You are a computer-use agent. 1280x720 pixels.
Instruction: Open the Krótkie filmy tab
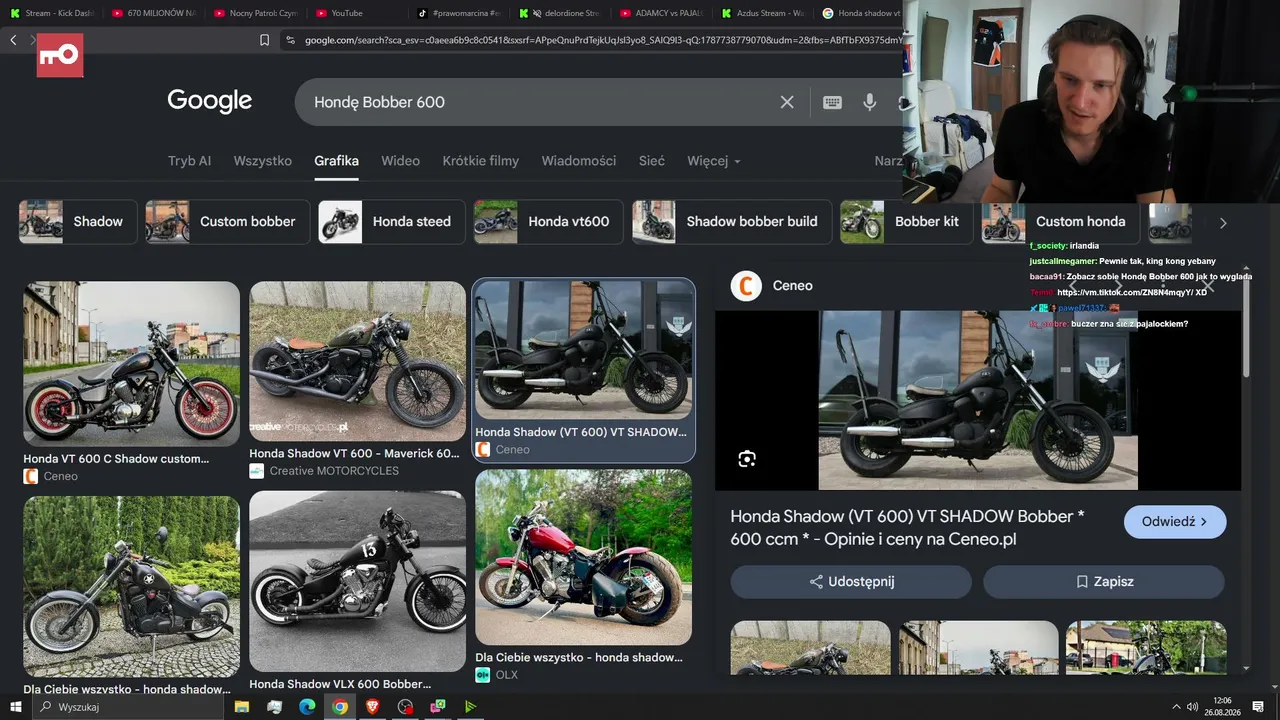pos(481,161)
